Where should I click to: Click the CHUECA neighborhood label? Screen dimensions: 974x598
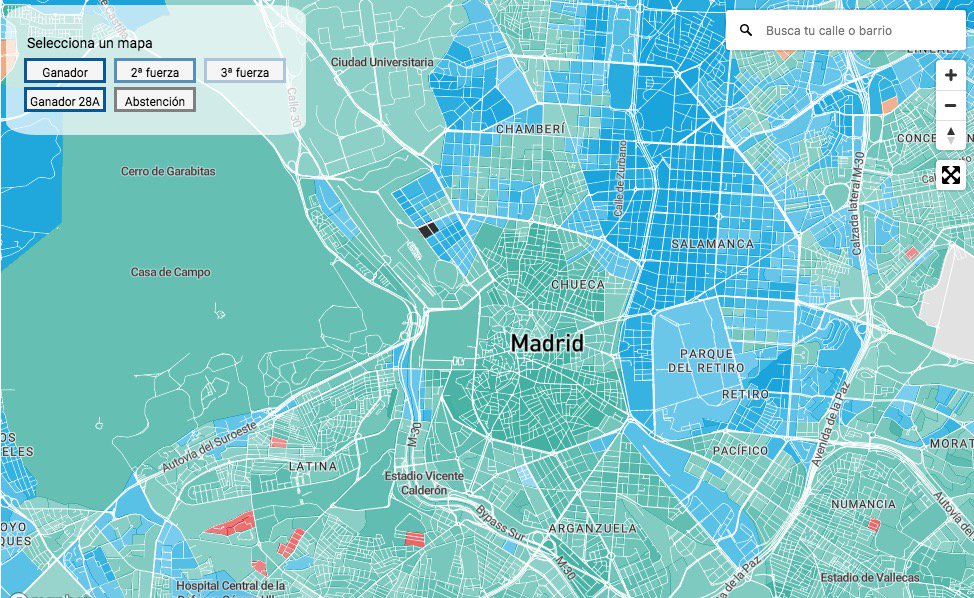click(578, 284)
